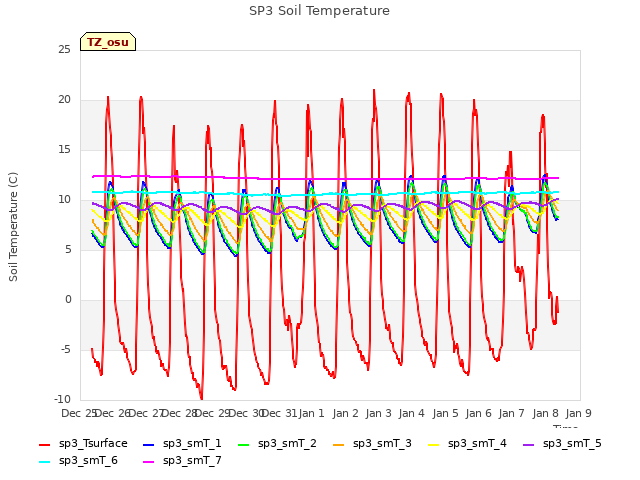Click the Jan 5 x-axis tick label
This screenshot has height=480, width=640.
pyautogui.click(x=445, y=413)
